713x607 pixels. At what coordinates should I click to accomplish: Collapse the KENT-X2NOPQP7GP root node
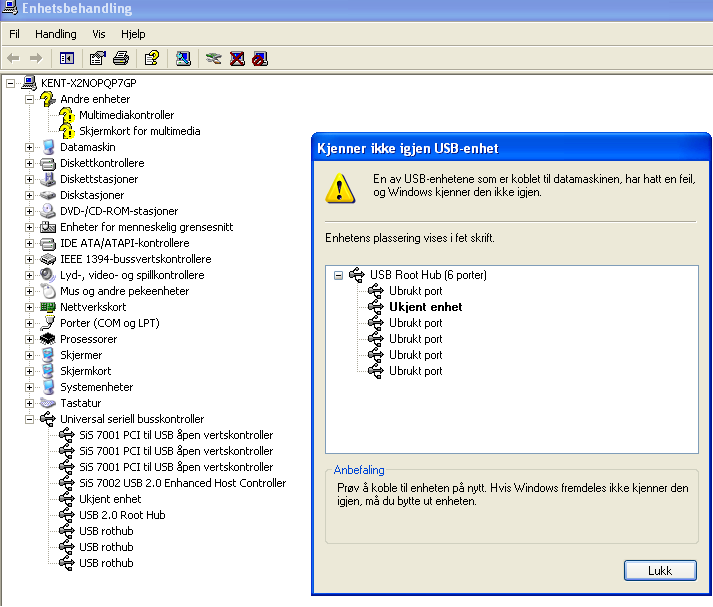10,83
